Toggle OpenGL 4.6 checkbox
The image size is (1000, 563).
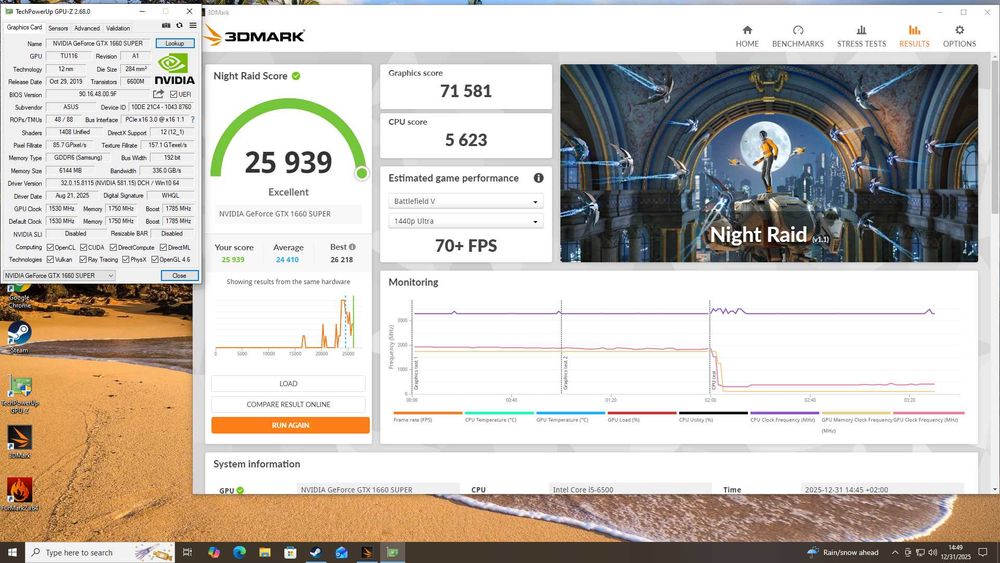click(x=155, y=260)
